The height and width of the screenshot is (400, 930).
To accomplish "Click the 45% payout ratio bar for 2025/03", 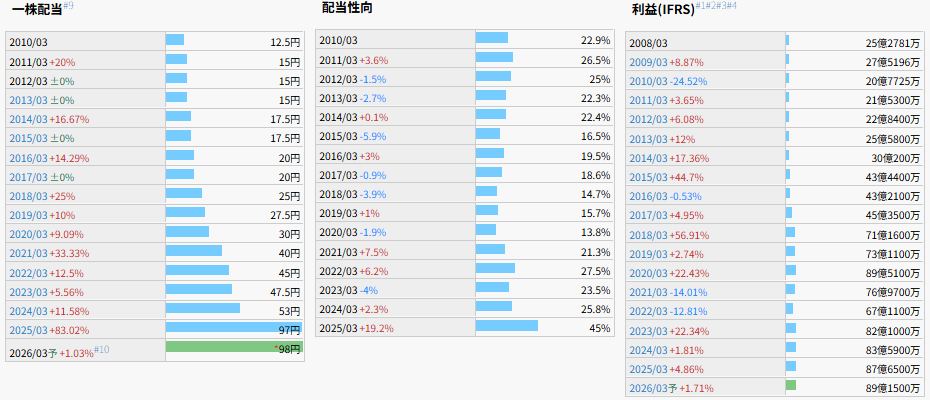I will click(x=506, y=326).
